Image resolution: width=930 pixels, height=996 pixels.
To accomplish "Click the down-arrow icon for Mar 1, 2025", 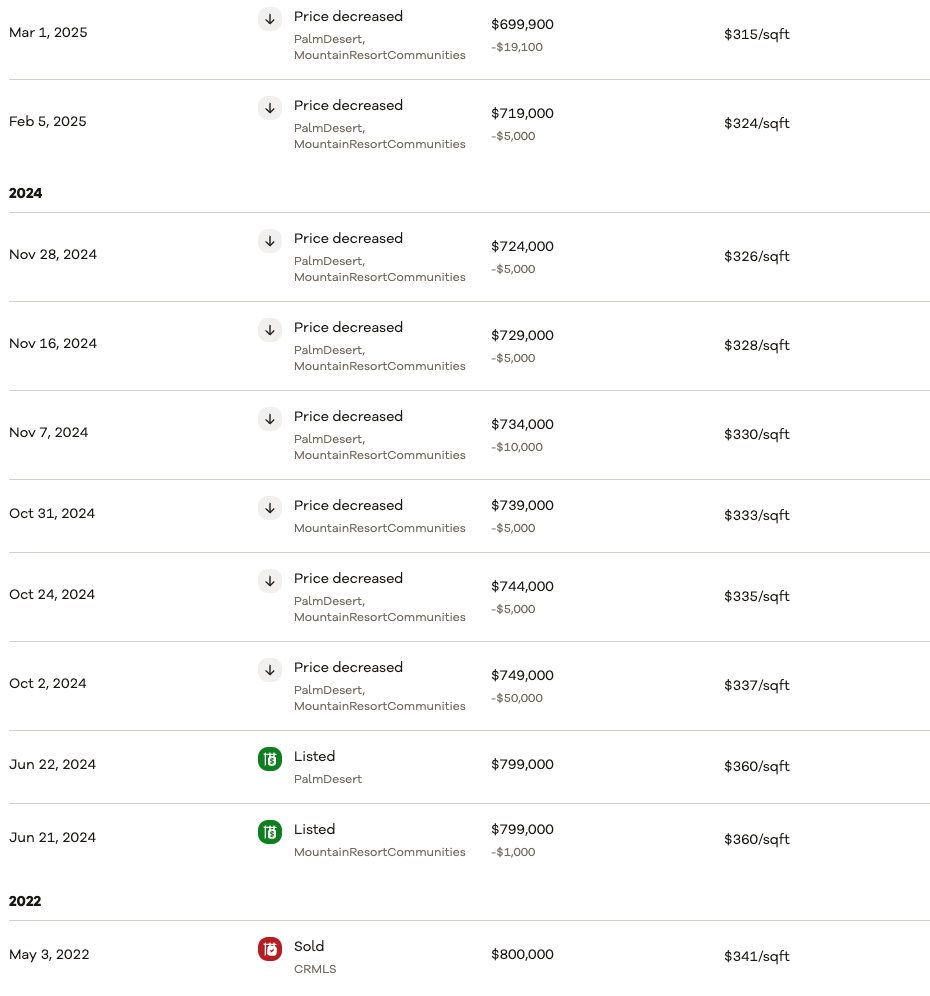I will (x=270, y=19).
